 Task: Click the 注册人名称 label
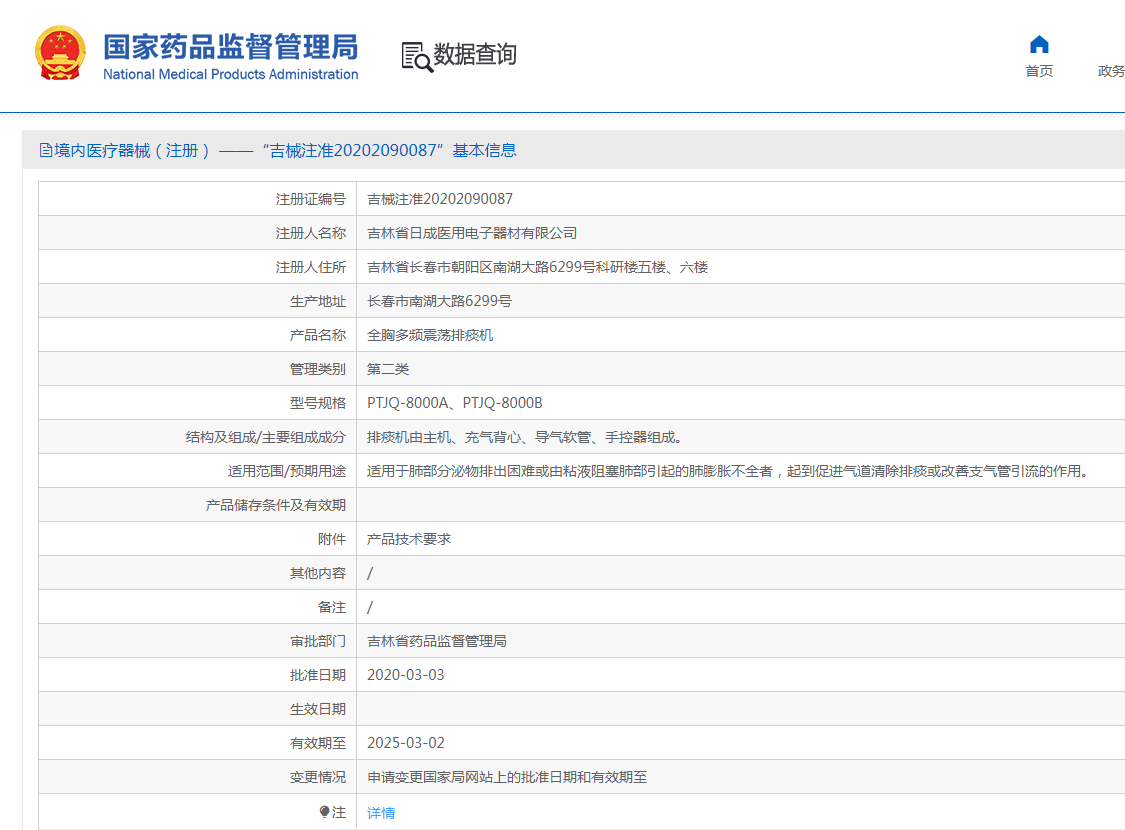click(x=311, y=233)
